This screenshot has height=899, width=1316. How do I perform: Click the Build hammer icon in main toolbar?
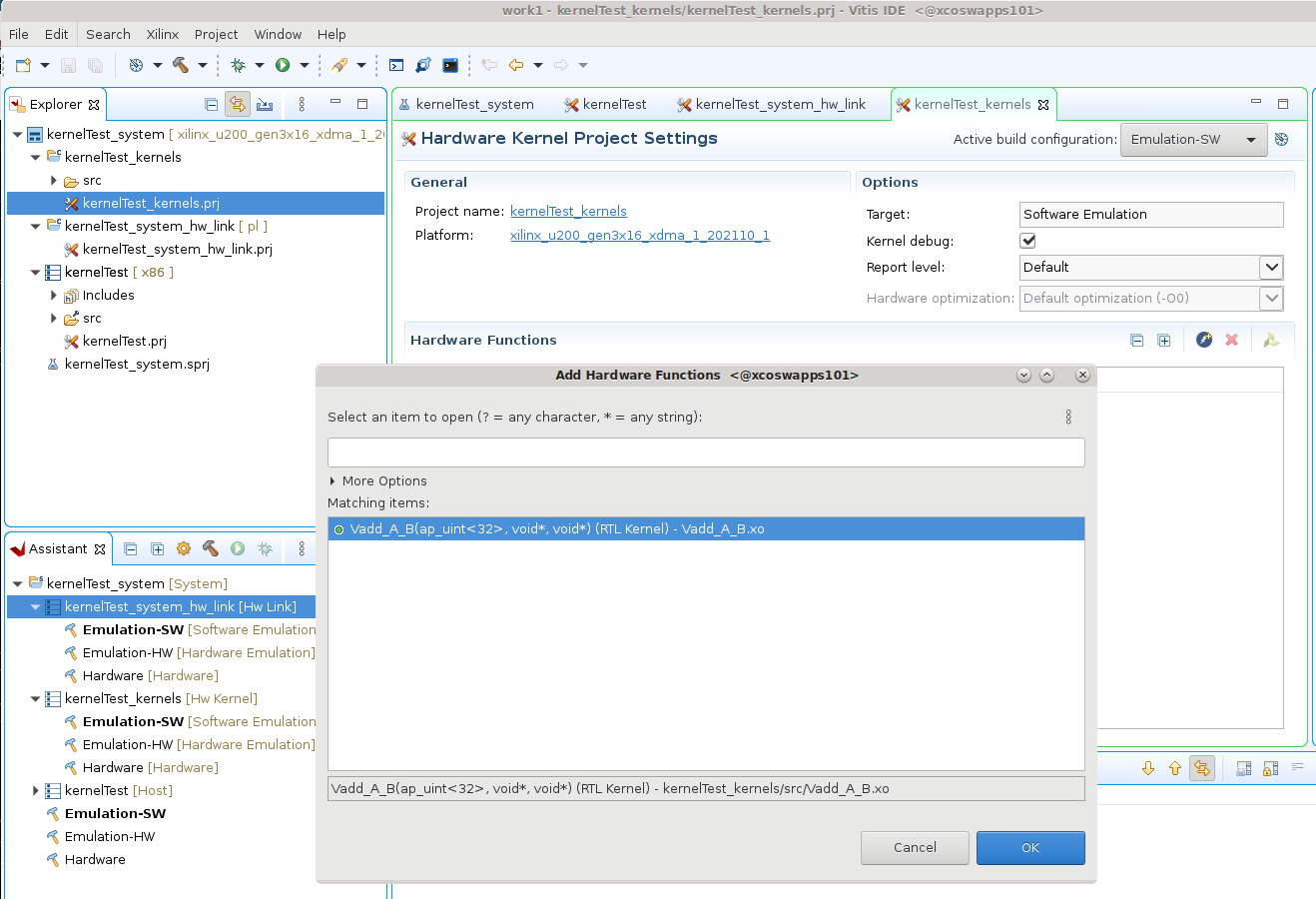click(x=181, y=65)
